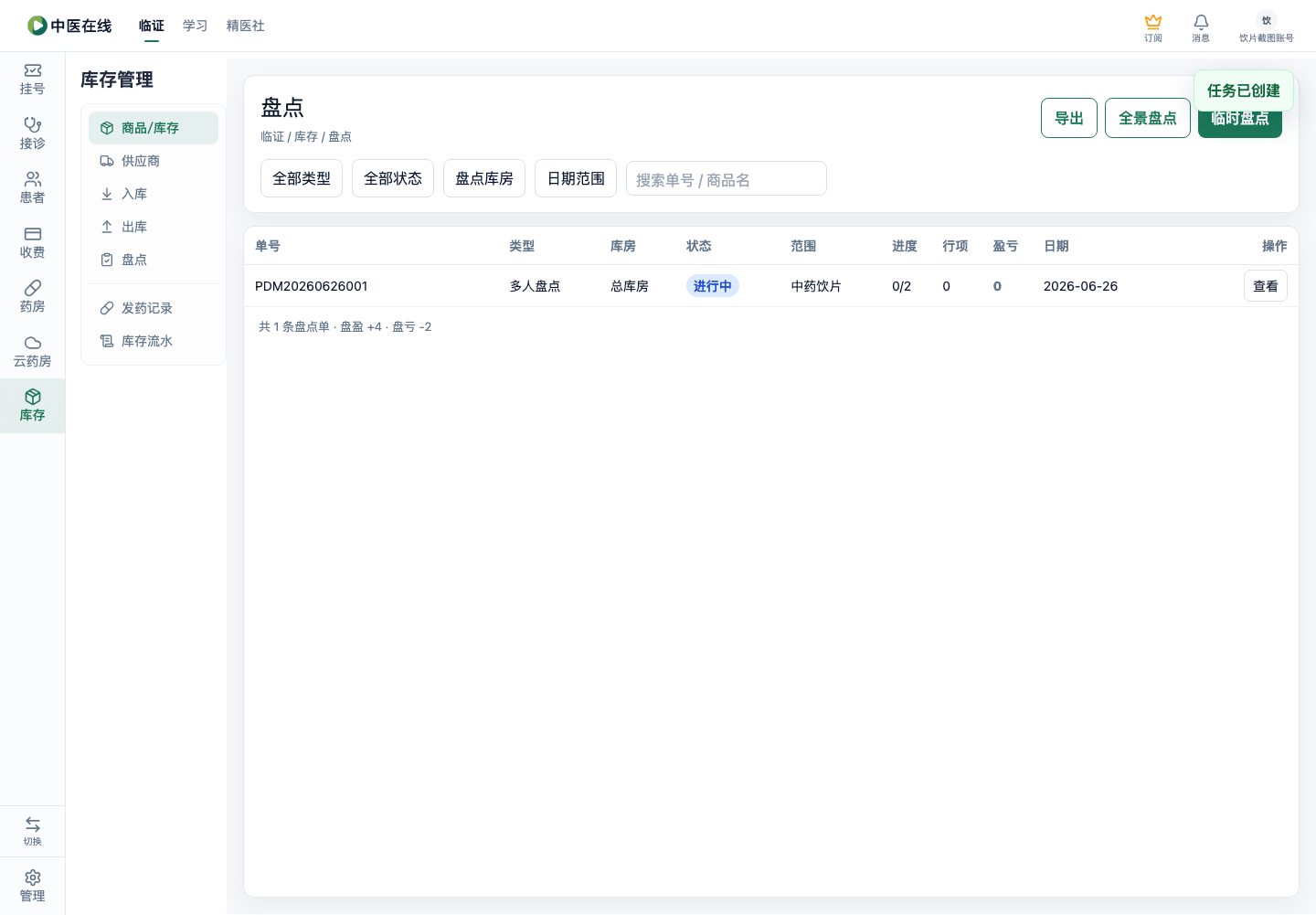Open the 全部类型 filter dropdown

302,178
